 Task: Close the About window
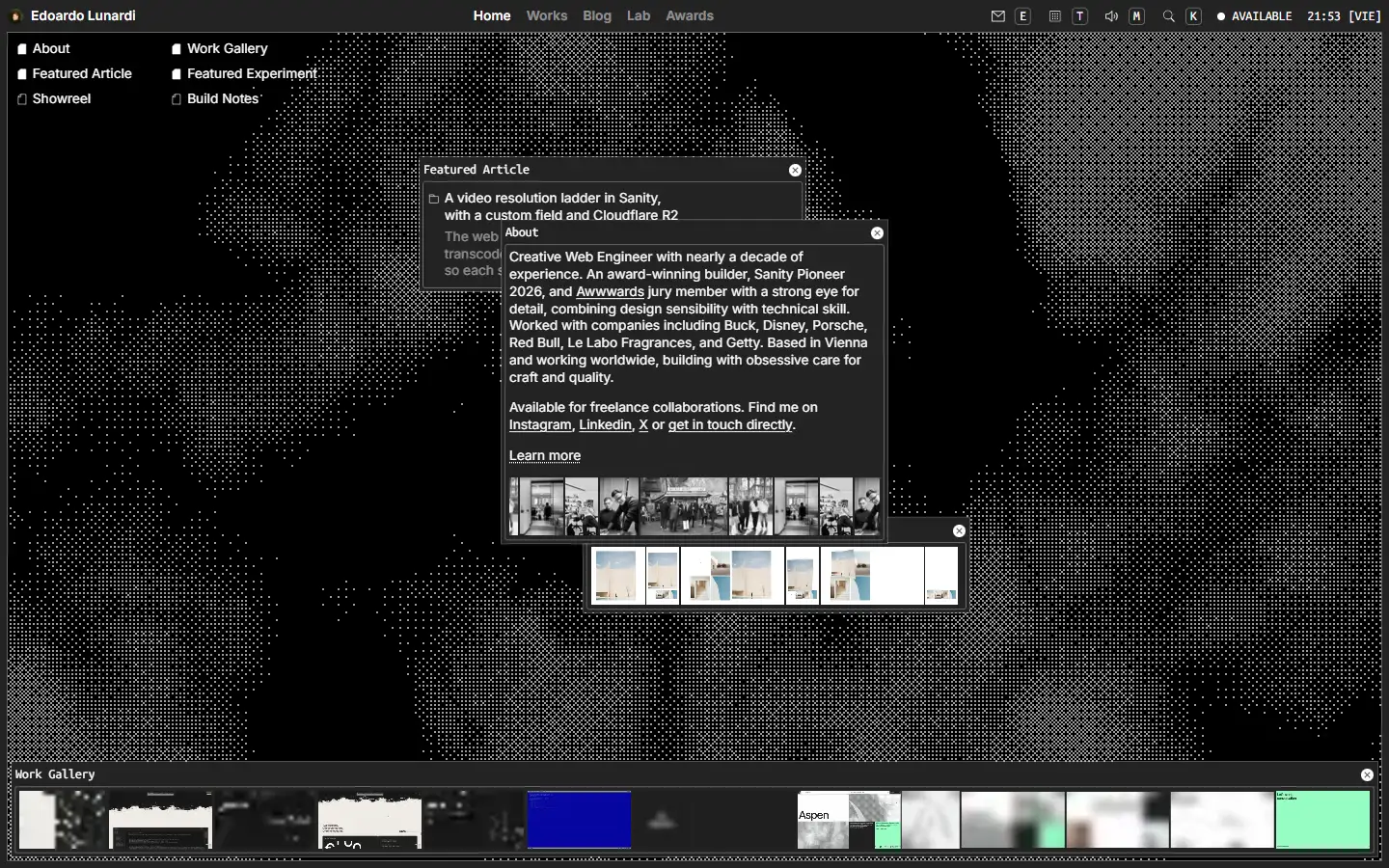[x=877, y=232]
